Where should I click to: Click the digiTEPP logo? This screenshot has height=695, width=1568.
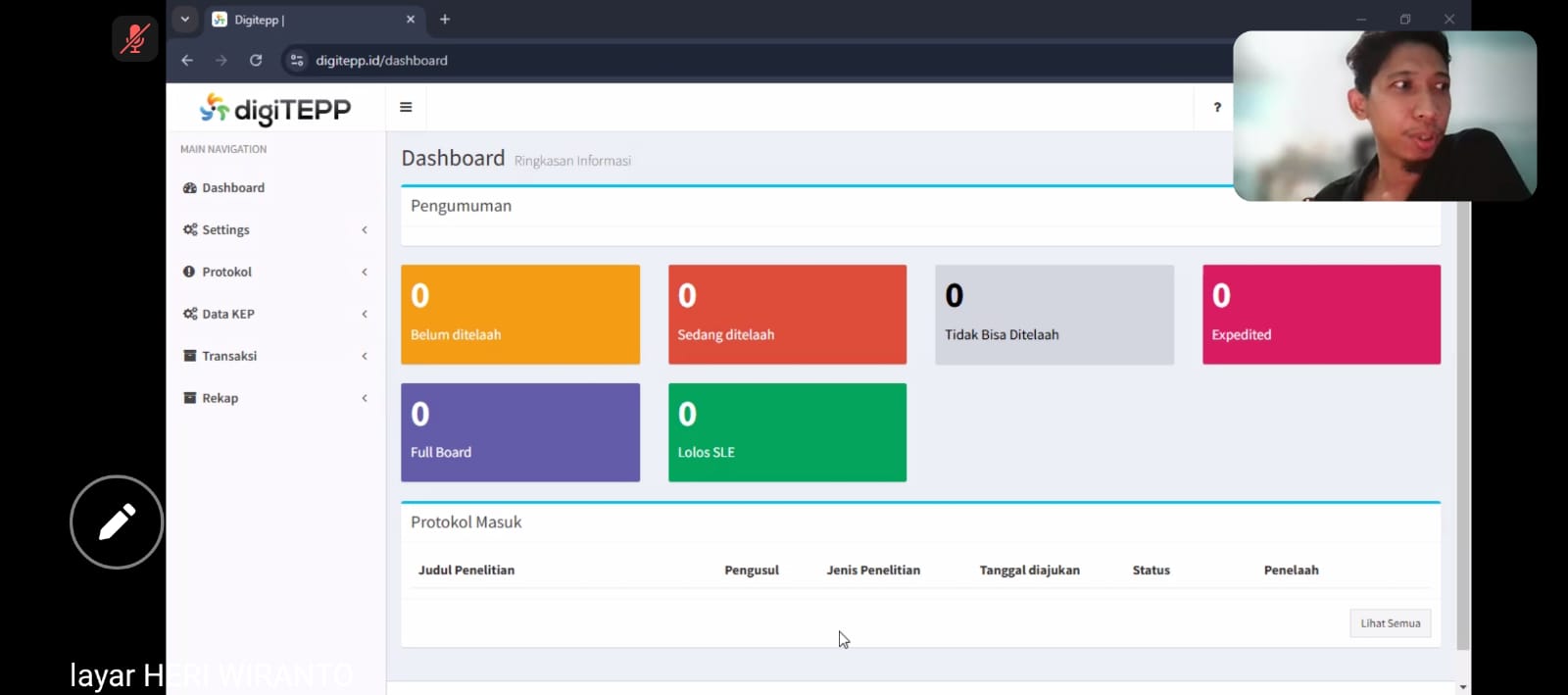(275, 109)
